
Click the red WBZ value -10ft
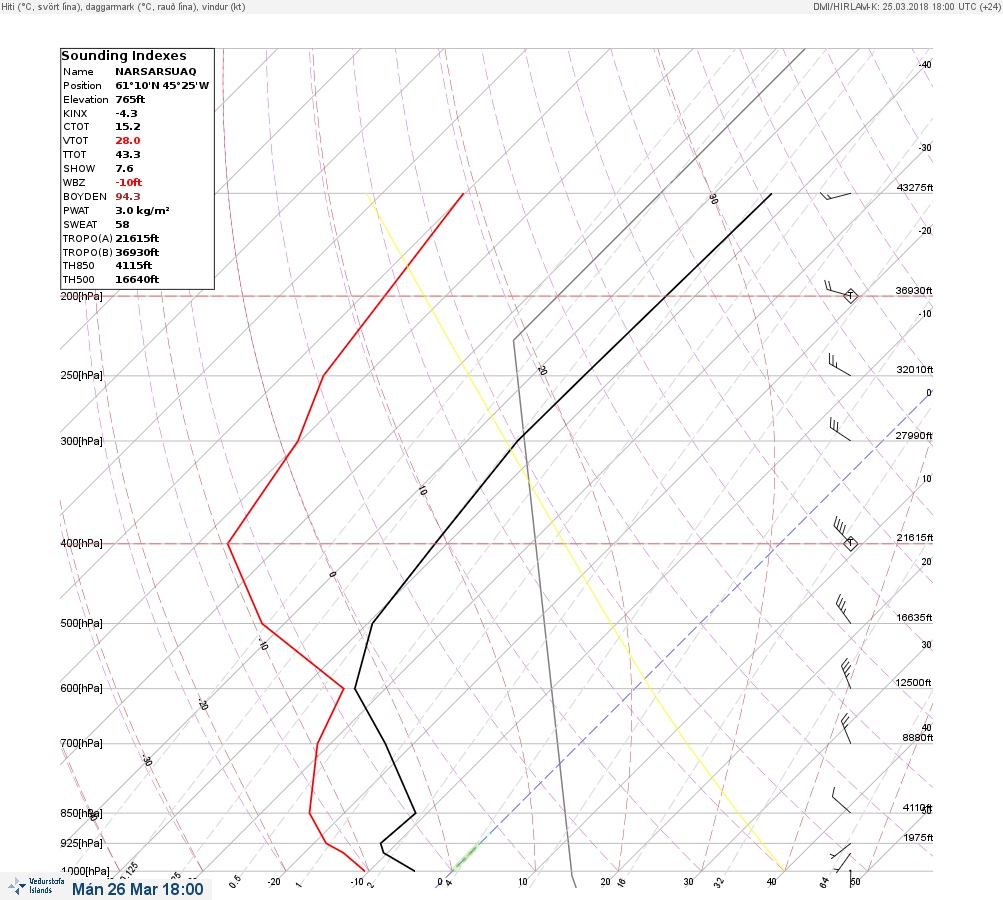point(129,182)
